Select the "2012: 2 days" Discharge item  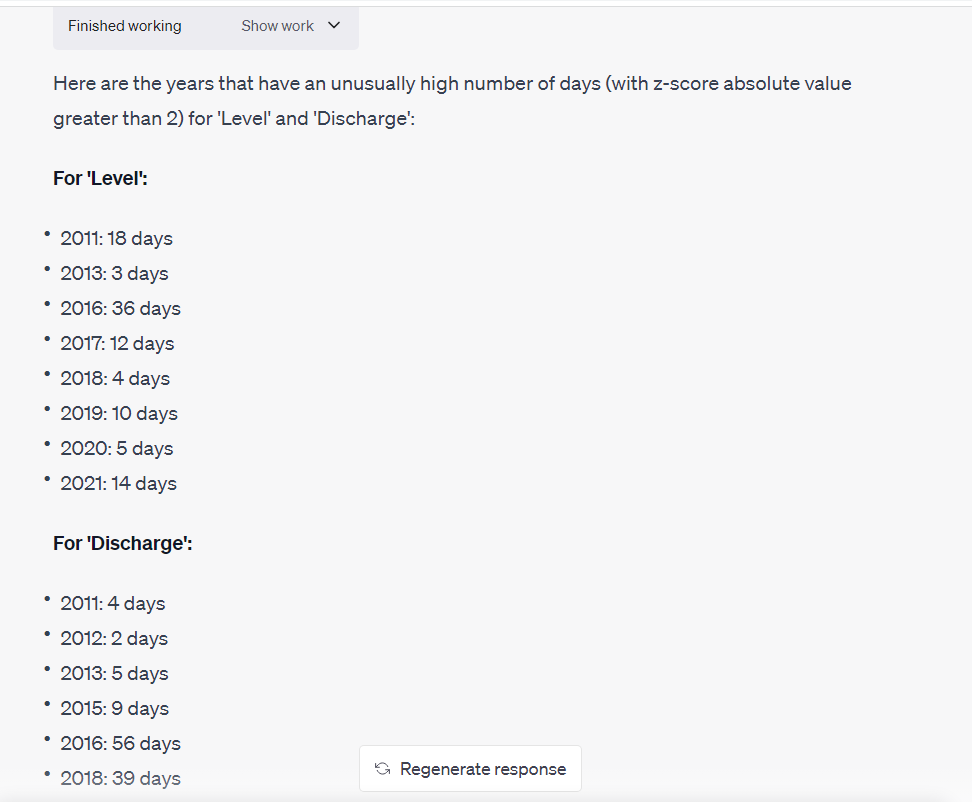[114, 638]
